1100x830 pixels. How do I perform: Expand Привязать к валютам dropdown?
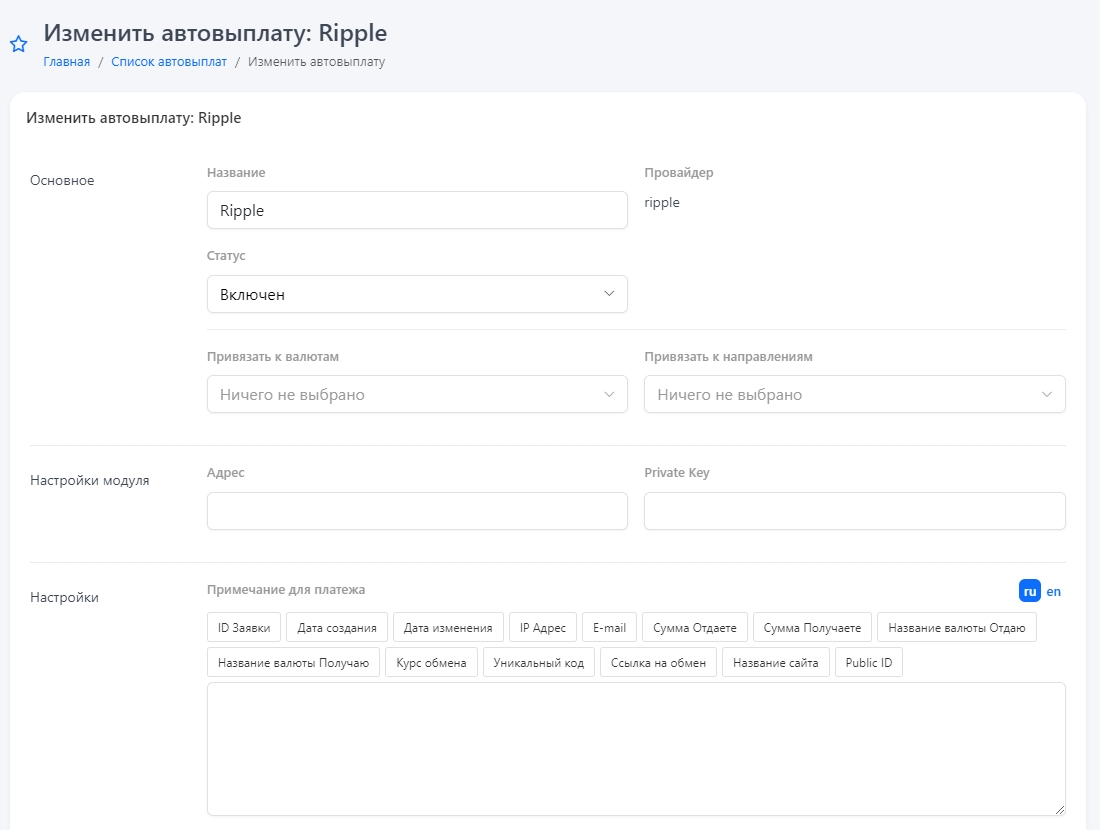pos(417,394)
